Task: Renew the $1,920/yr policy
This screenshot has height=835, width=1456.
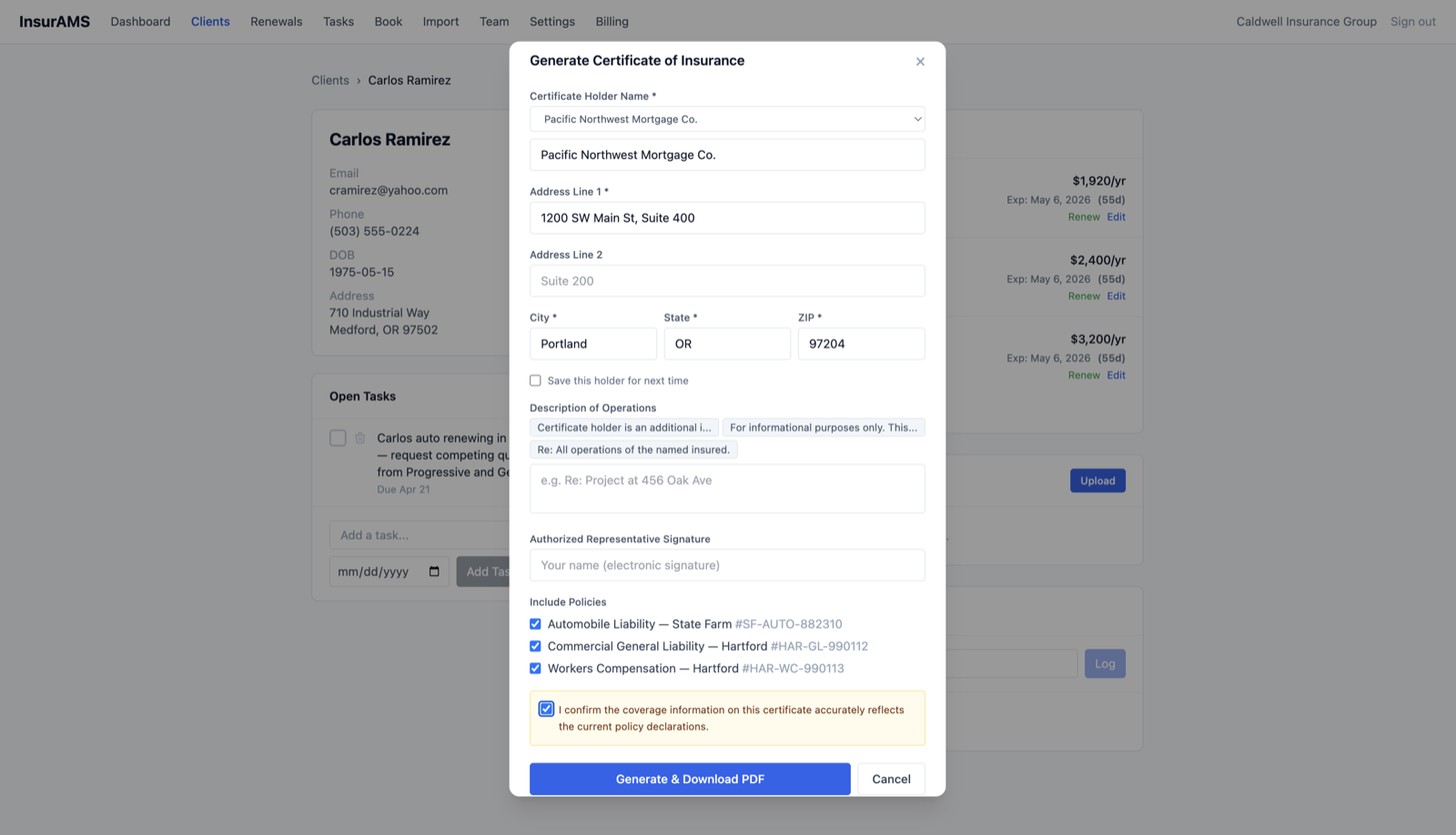Action: 1082,216
